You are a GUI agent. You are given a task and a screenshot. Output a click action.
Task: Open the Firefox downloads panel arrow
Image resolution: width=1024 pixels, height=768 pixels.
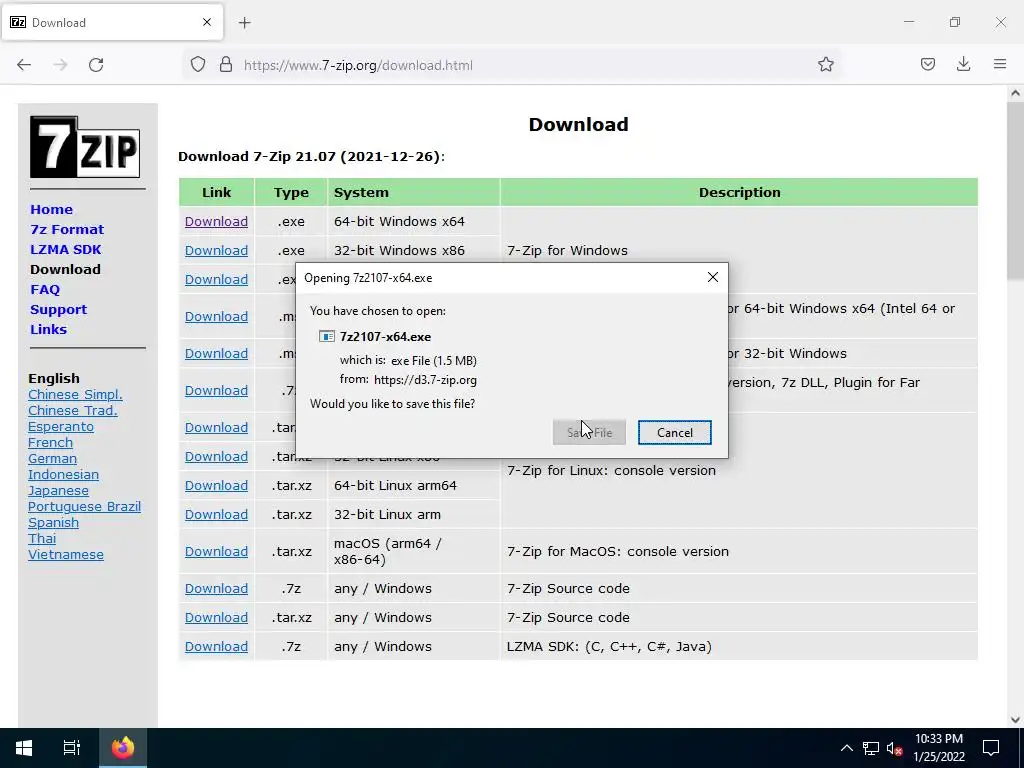pos(963,65)
